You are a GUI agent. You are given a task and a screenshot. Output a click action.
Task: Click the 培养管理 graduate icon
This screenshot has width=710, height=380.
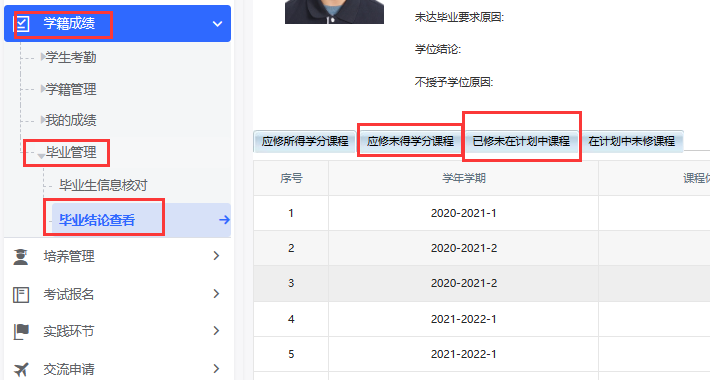(20, 257)
